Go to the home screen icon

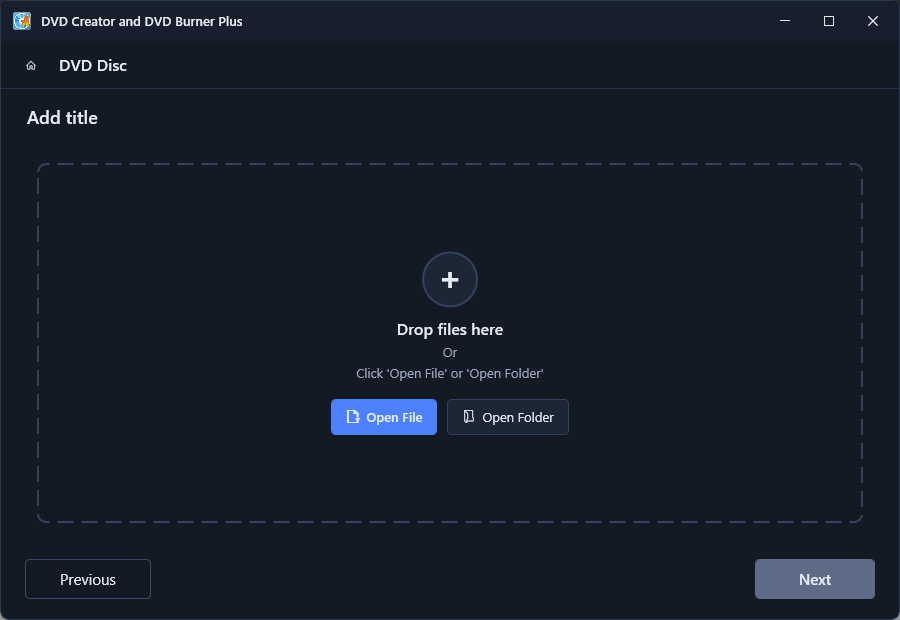[x=31, y=65]
